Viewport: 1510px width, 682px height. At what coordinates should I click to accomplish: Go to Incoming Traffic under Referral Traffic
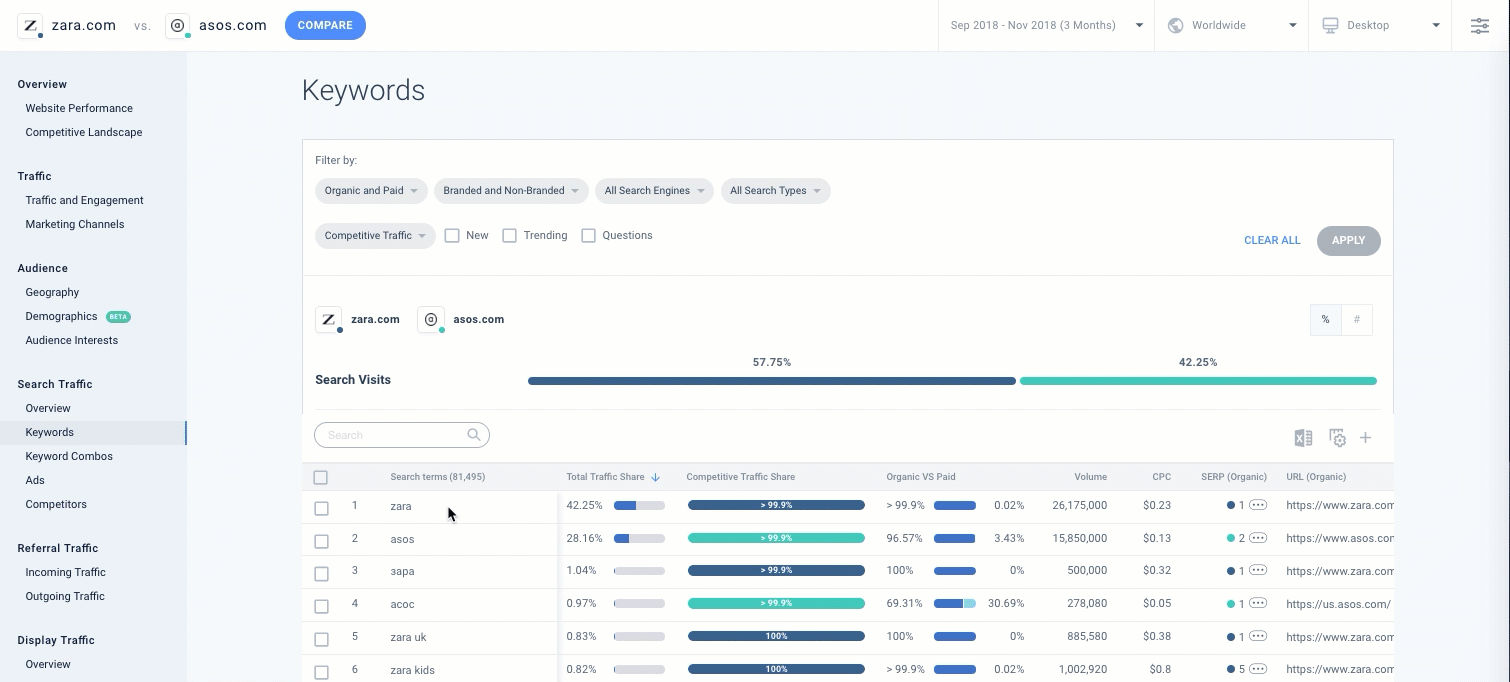pos(65,572)
